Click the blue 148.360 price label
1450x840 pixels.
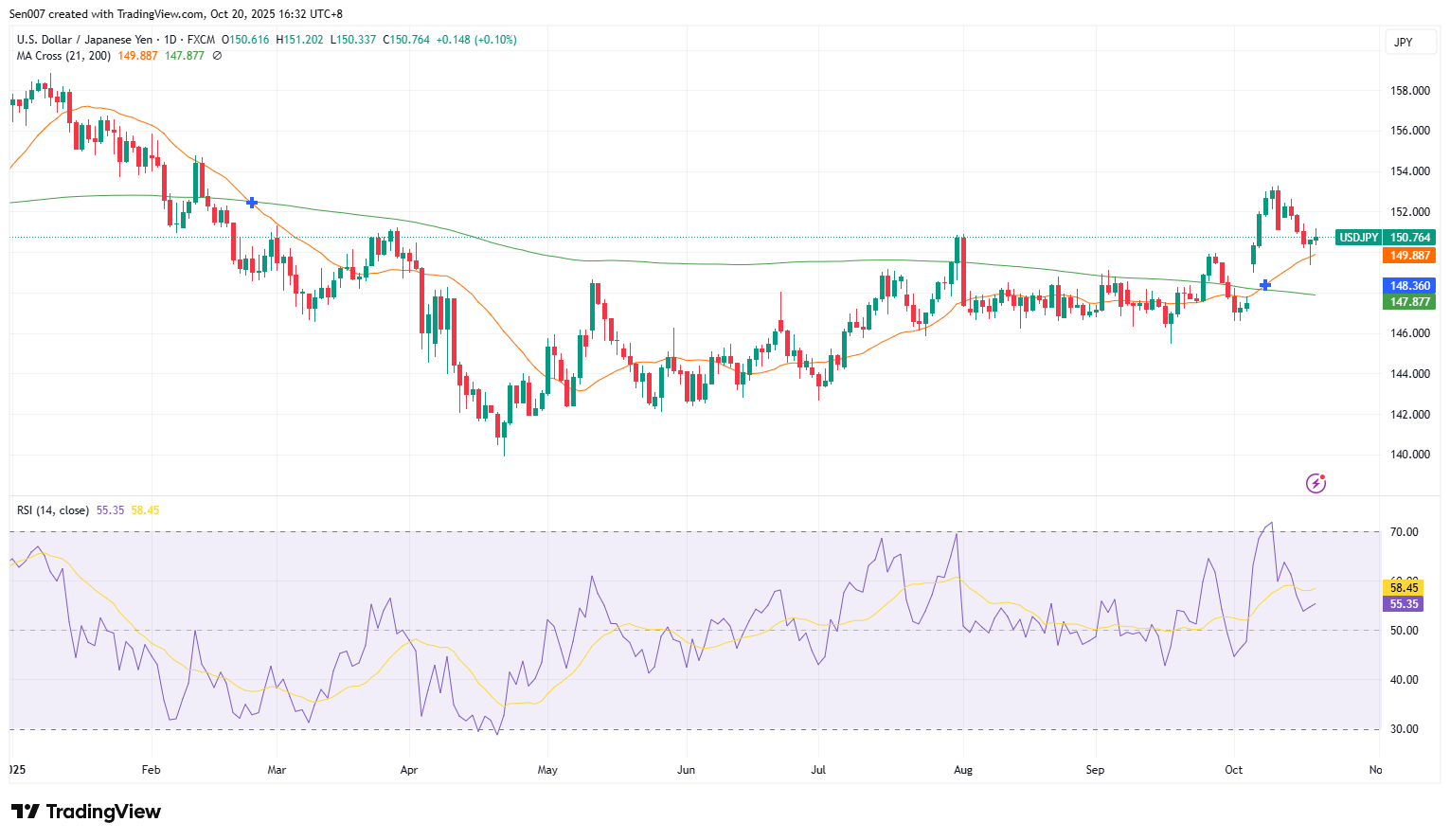click(x=1409, y=286)
